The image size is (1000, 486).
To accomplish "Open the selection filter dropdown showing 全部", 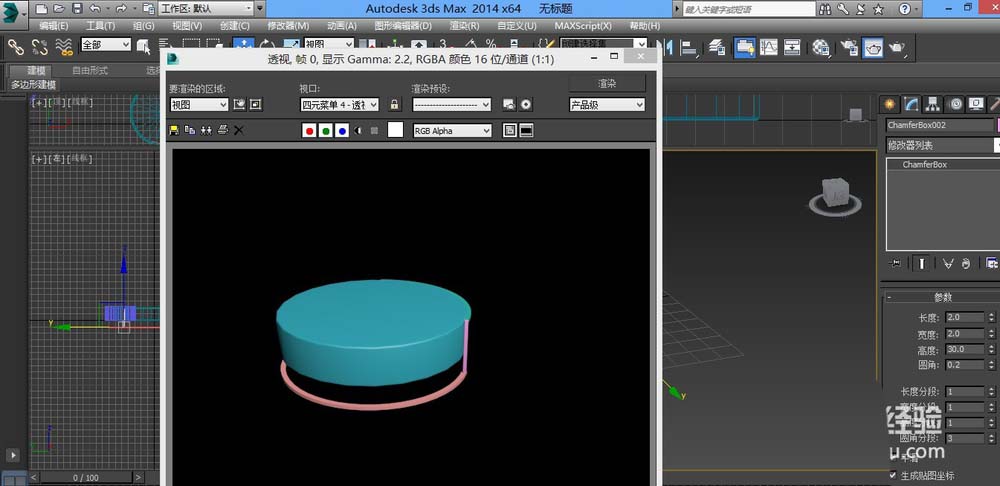I will [x=105, y=45].
